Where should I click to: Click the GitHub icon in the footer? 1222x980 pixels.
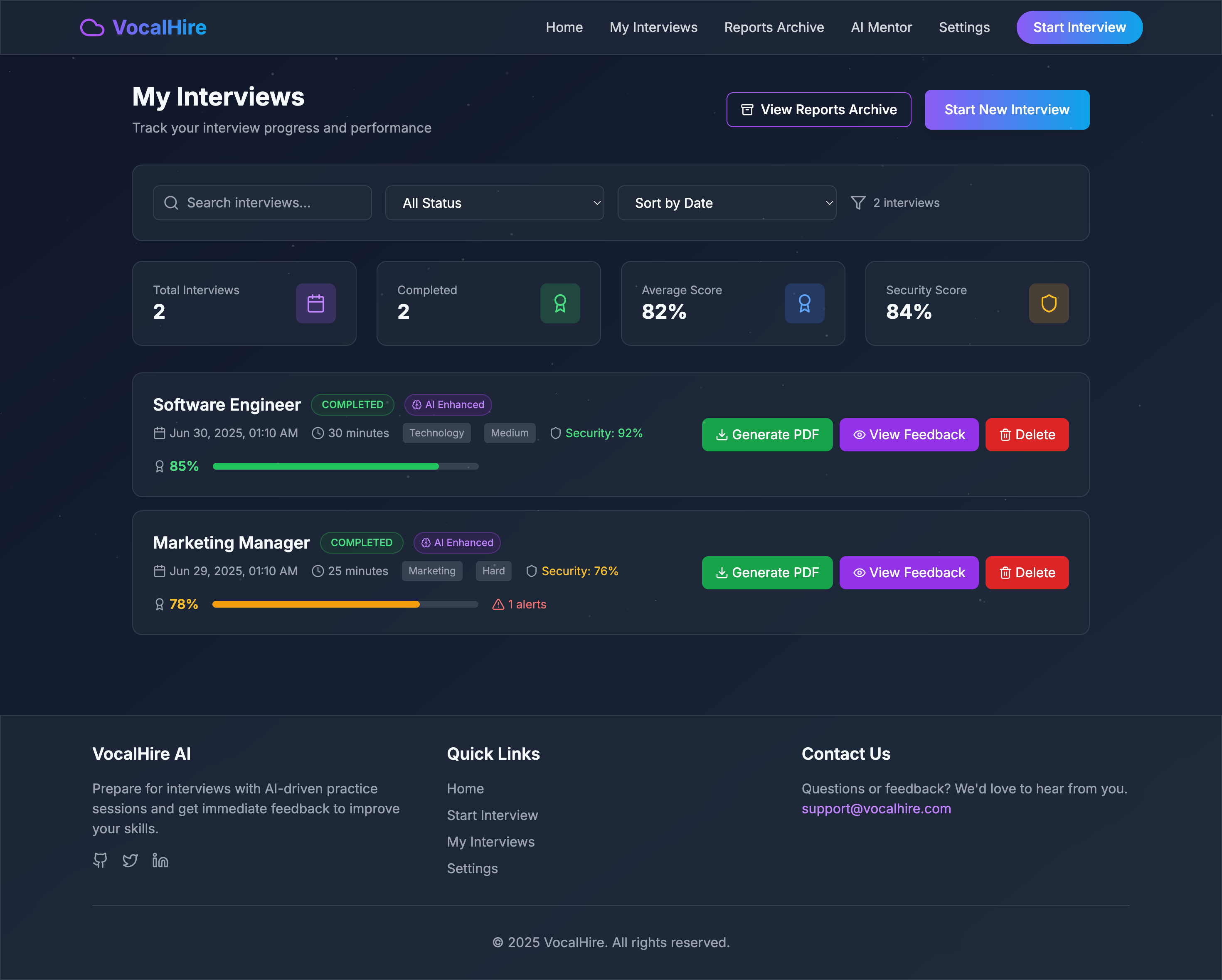(100, 860)
